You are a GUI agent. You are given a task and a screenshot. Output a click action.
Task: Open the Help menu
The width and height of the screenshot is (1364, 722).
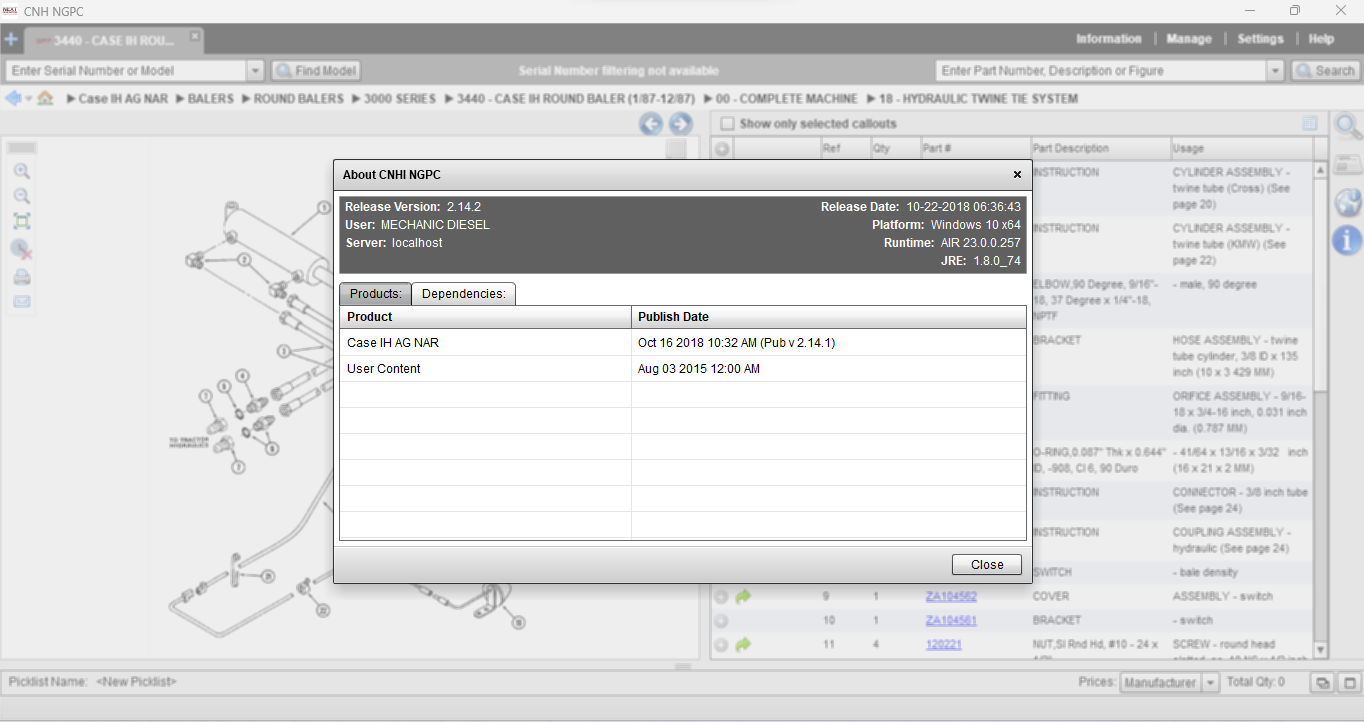[1321, 39]
